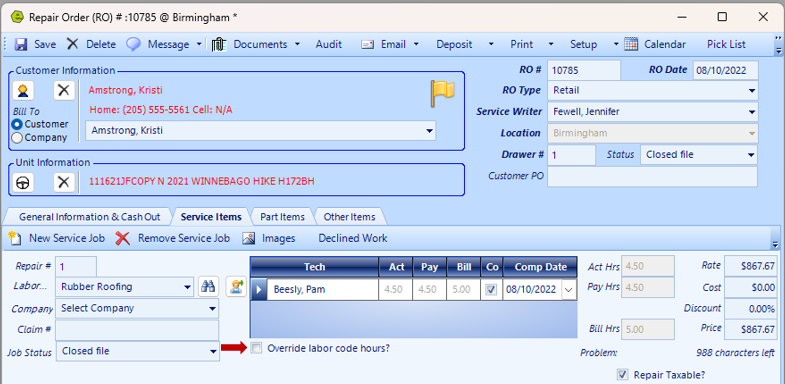Switch to Other Items tab
The width and height of the screenshot is (785, 384).
tap(349, 217)
